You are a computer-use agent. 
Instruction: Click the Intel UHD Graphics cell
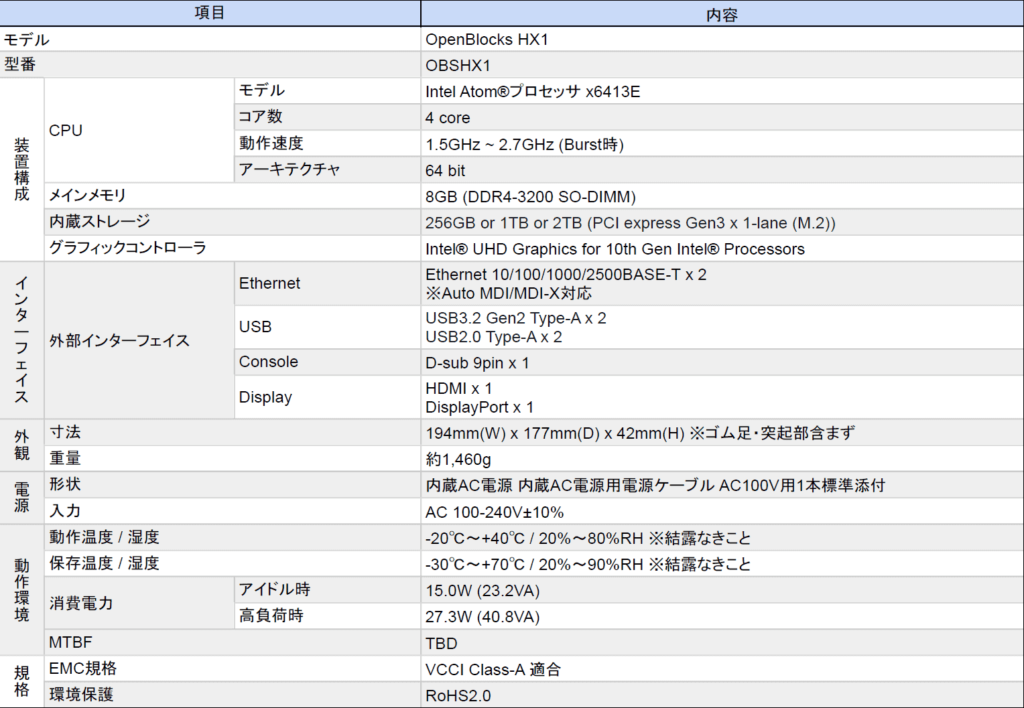pyautogui.click(x=614, y=248)
